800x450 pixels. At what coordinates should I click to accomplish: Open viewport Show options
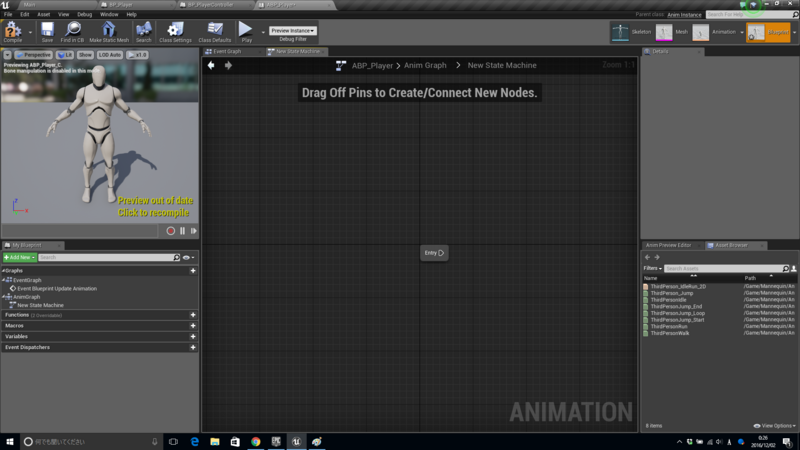pos(85,55)
